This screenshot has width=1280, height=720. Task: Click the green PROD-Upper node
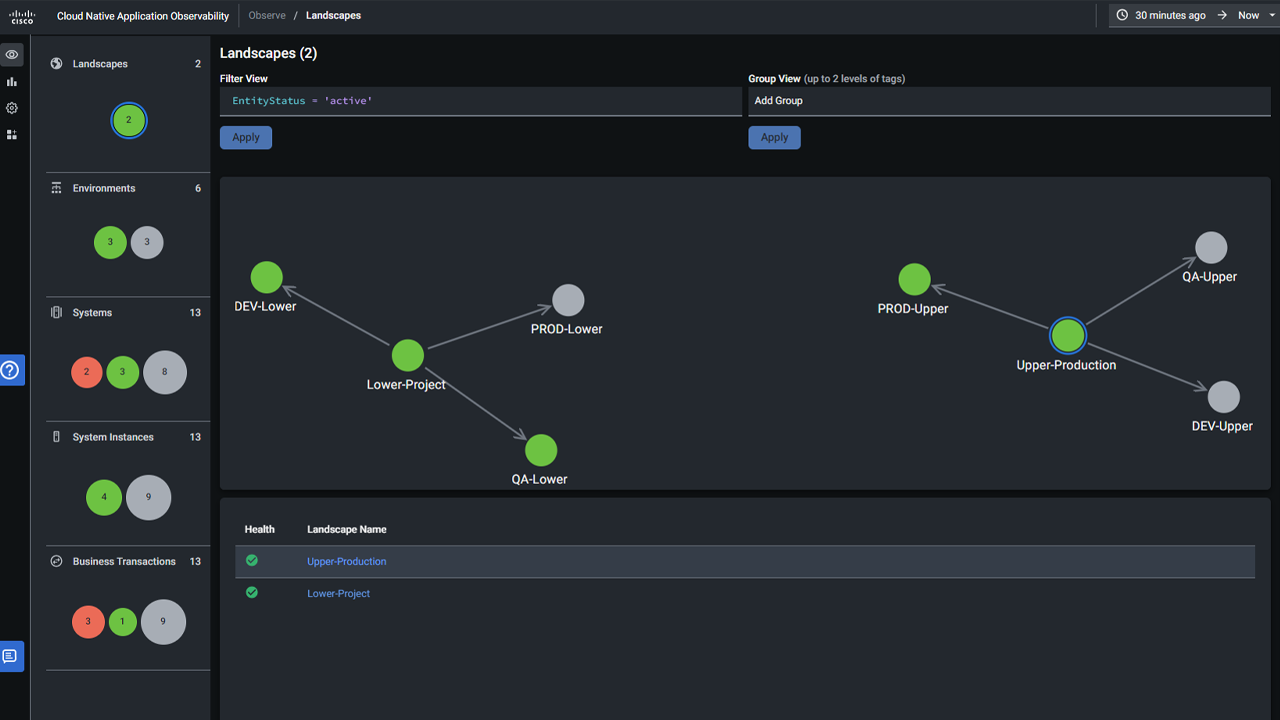(x=915, y=279)
